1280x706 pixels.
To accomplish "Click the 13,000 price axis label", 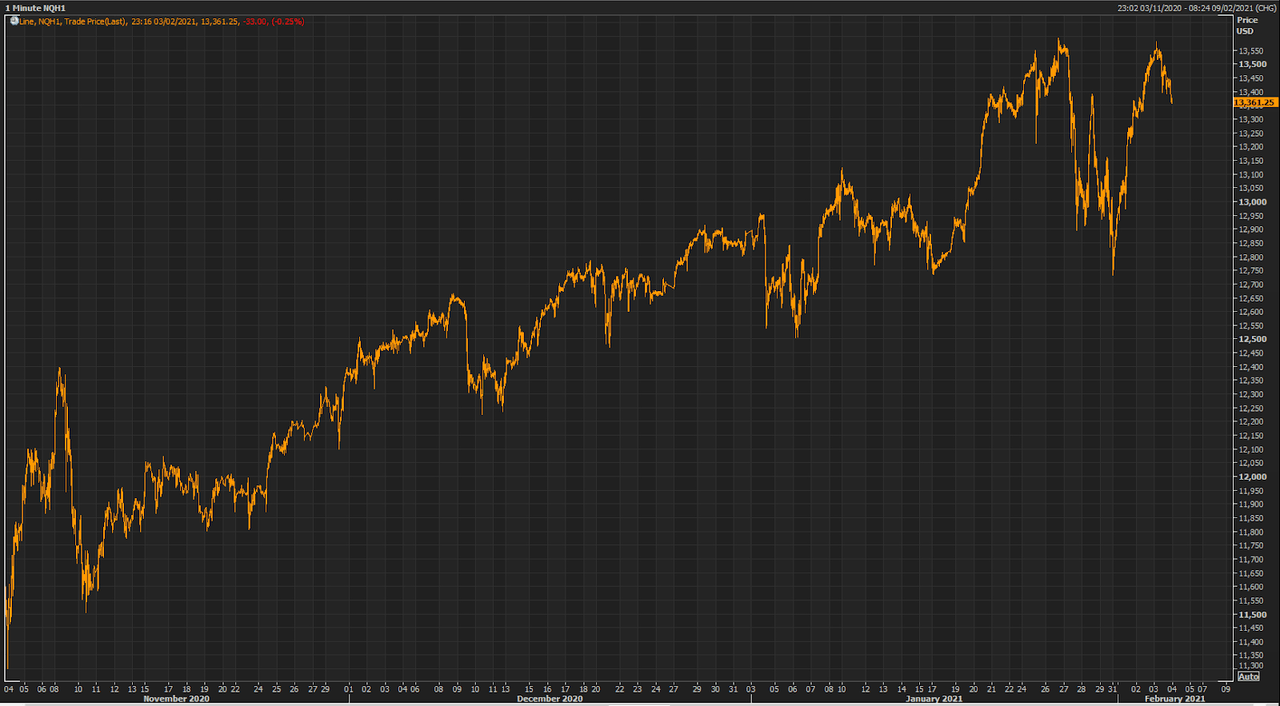I will (1252, 202).
